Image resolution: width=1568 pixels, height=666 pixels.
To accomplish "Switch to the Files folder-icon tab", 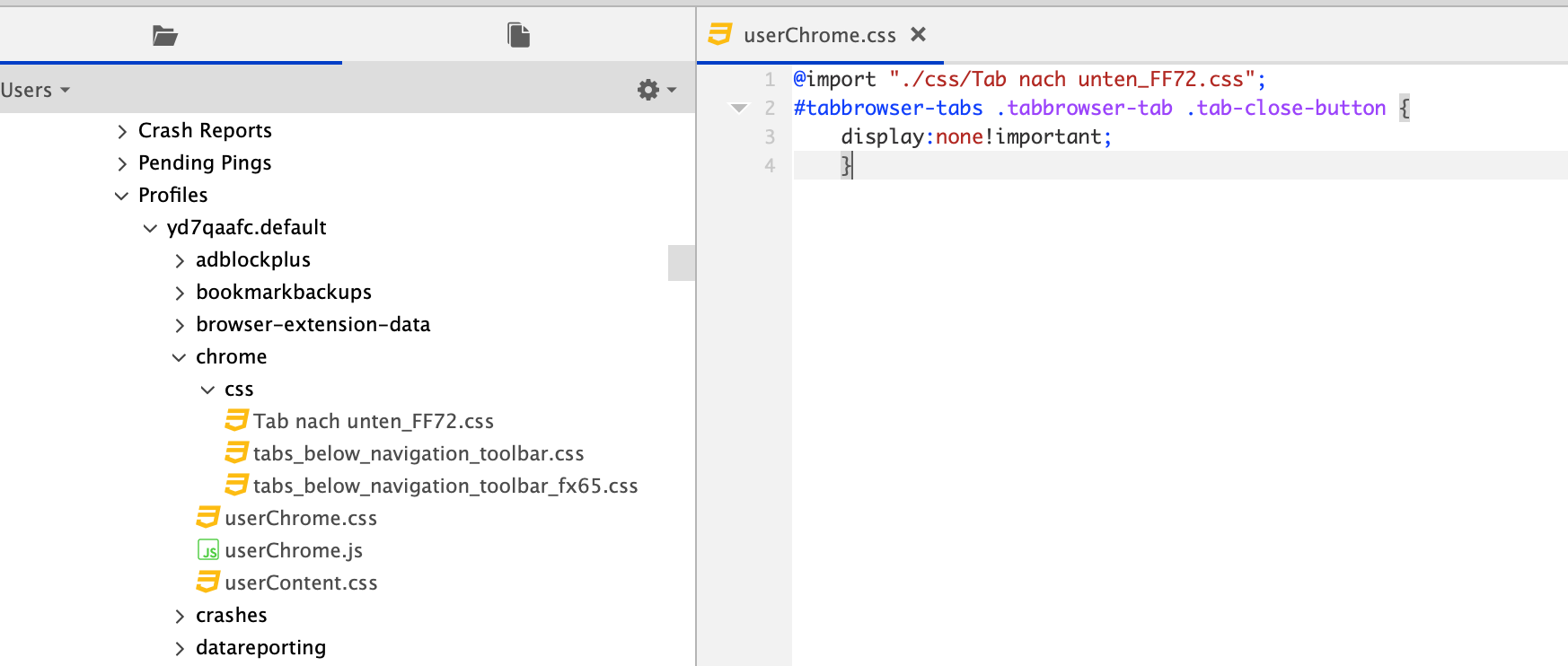I will coord(165,36).
